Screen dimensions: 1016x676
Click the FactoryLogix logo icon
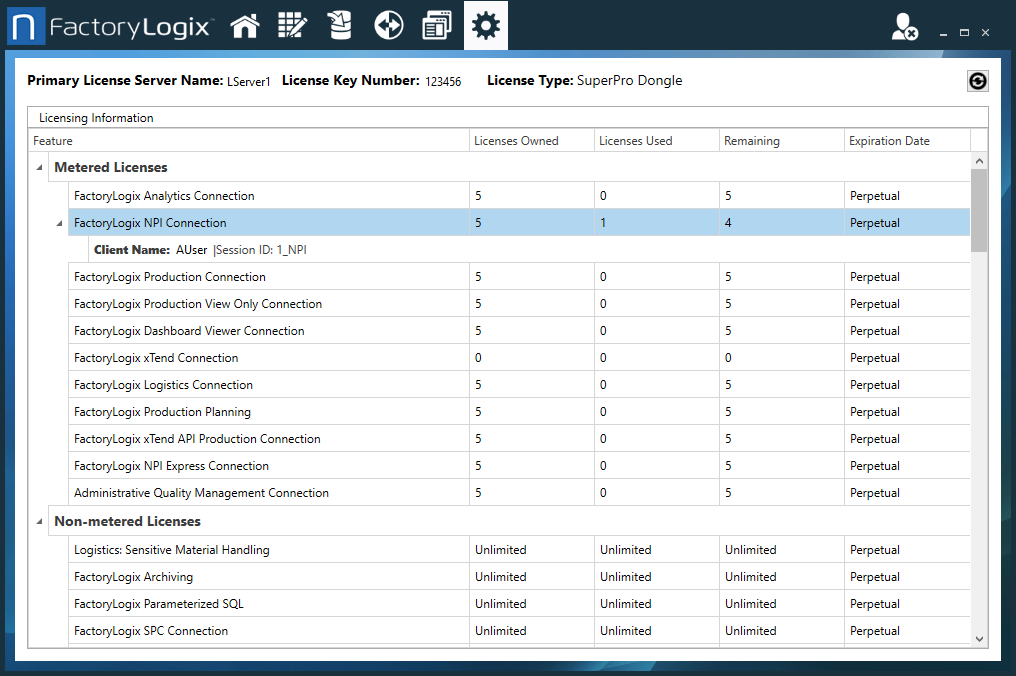26,27
